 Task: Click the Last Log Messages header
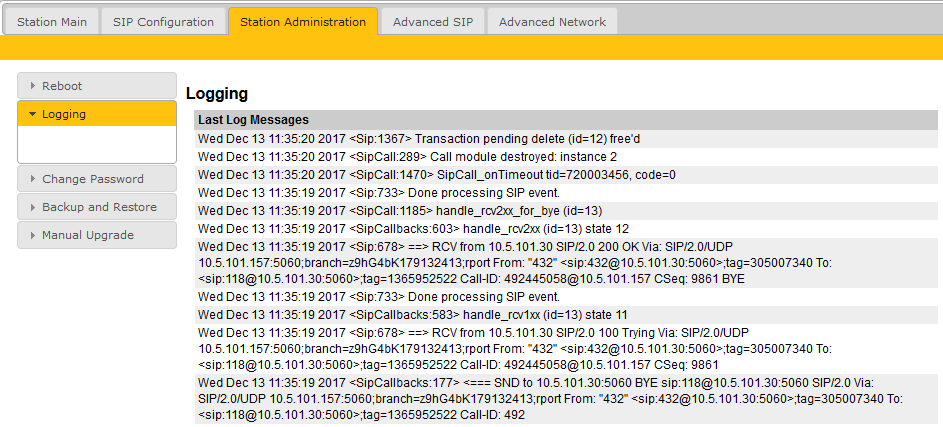coord(253,120)
